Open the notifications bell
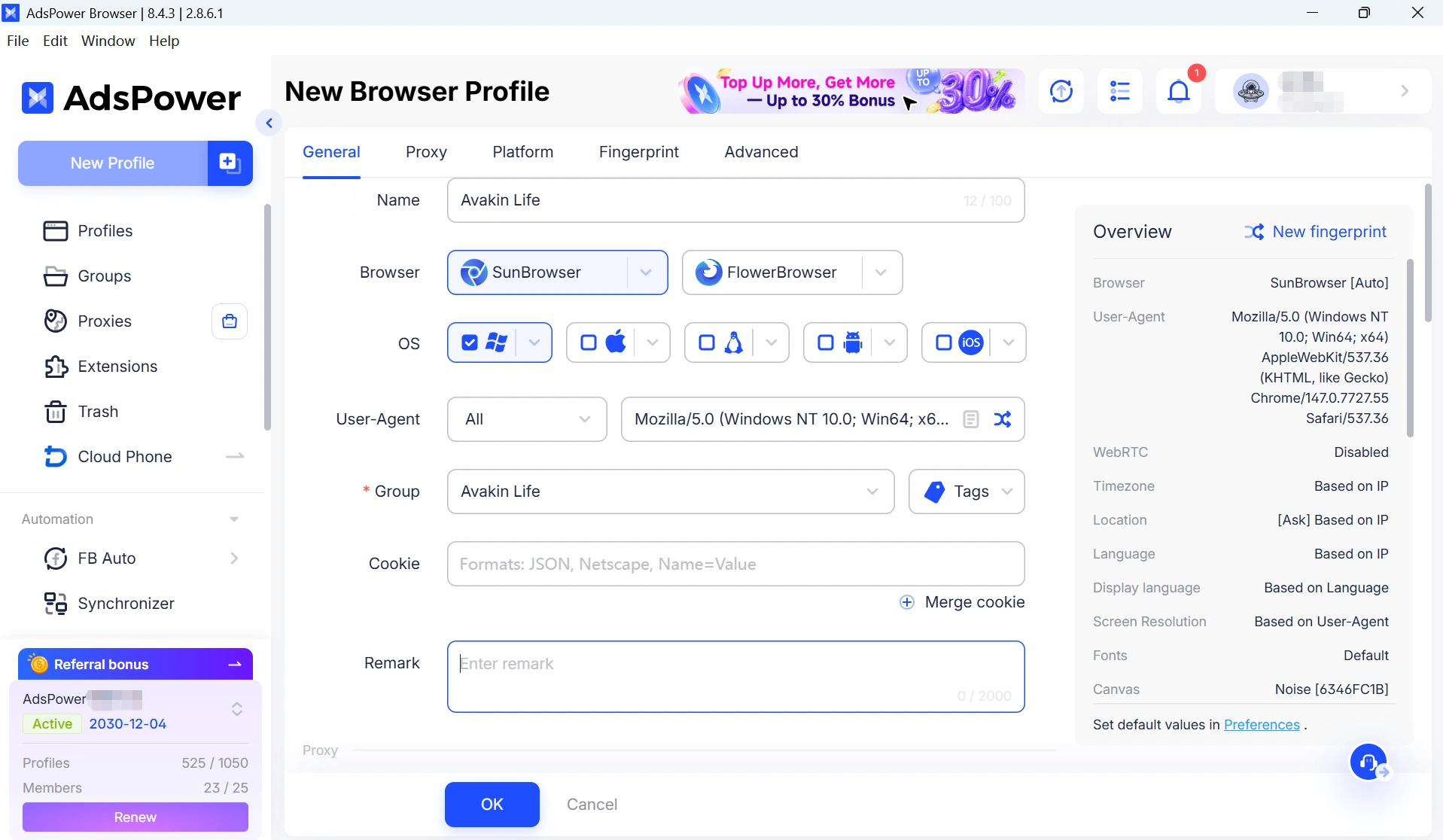This screenshot has height=840, width=1443. coord(1179,91)
